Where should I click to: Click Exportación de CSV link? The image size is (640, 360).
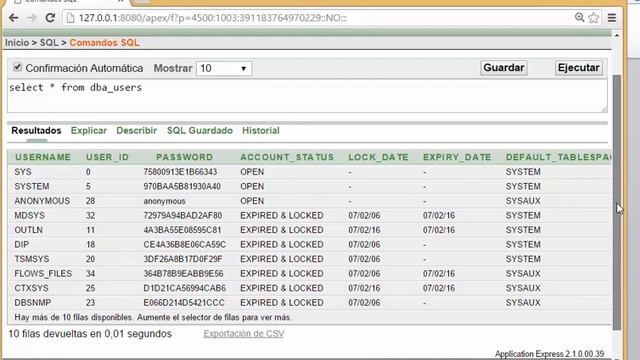(244, 333)
